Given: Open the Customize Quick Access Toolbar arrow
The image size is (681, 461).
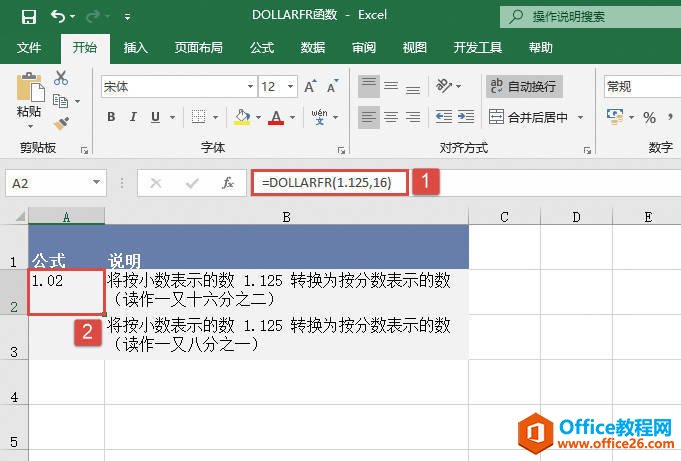Looking at the screenshot, I should (127, 17).
